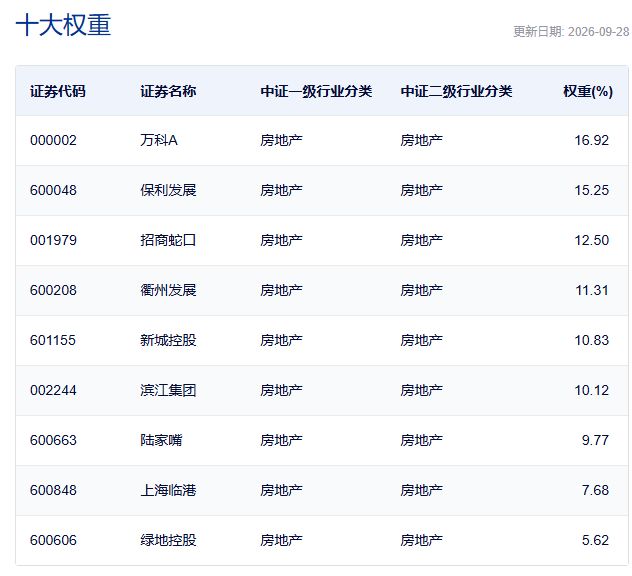The height and width of the screenshot is (576, 632).
Task: Select stock code 000002
Action: click(53, 140)
